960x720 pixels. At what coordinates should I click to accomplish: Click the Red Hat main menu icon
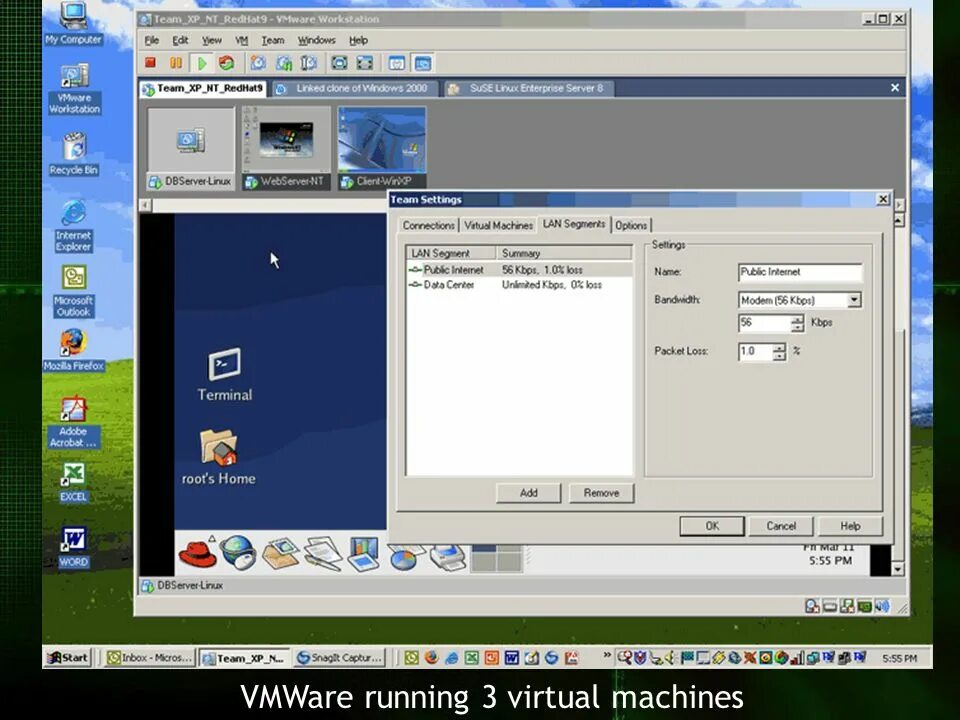198,553
